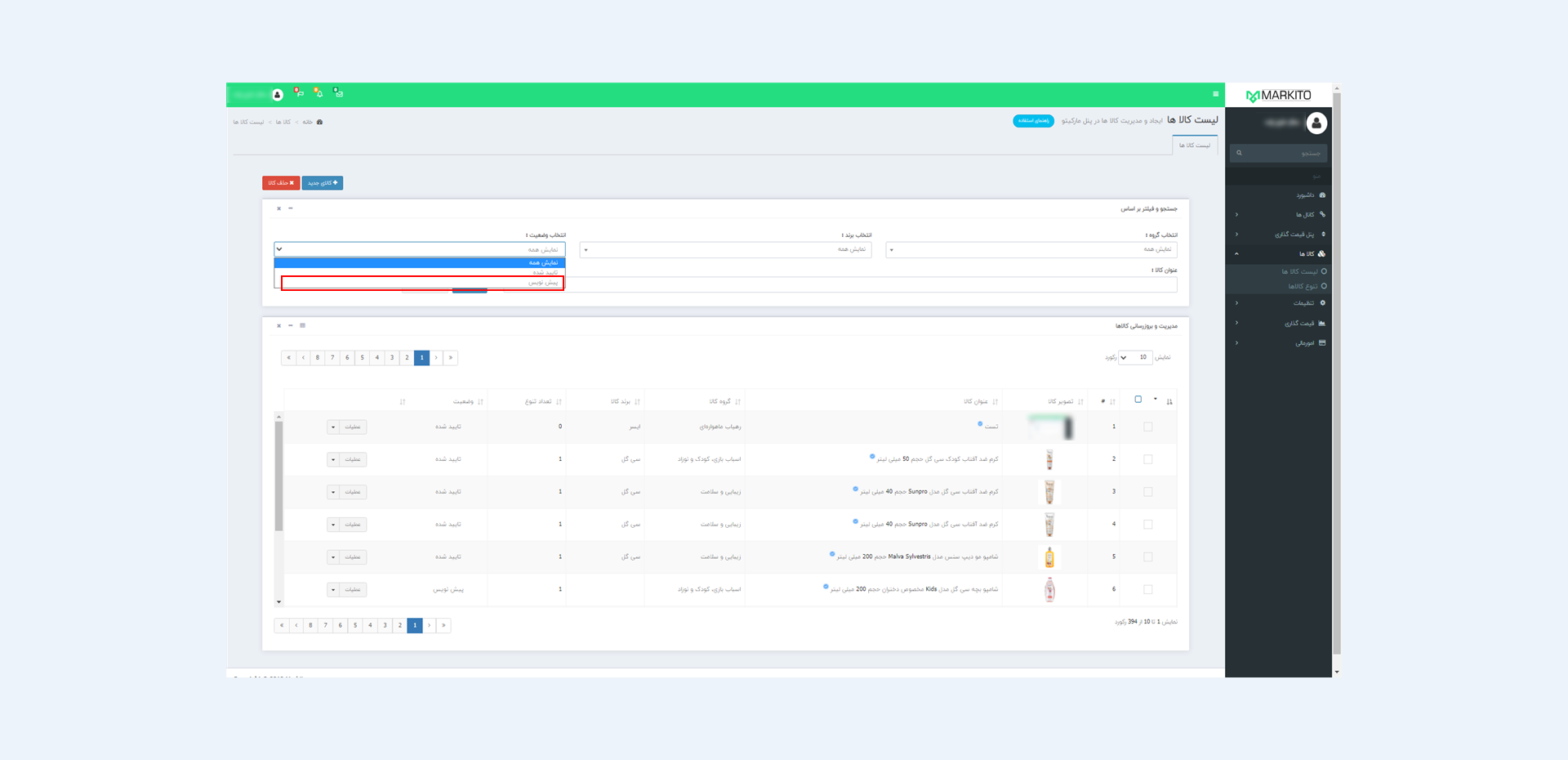Click the کالای جدید blue button
This screenshot has height=760, width=1568.
coord(323,183)
